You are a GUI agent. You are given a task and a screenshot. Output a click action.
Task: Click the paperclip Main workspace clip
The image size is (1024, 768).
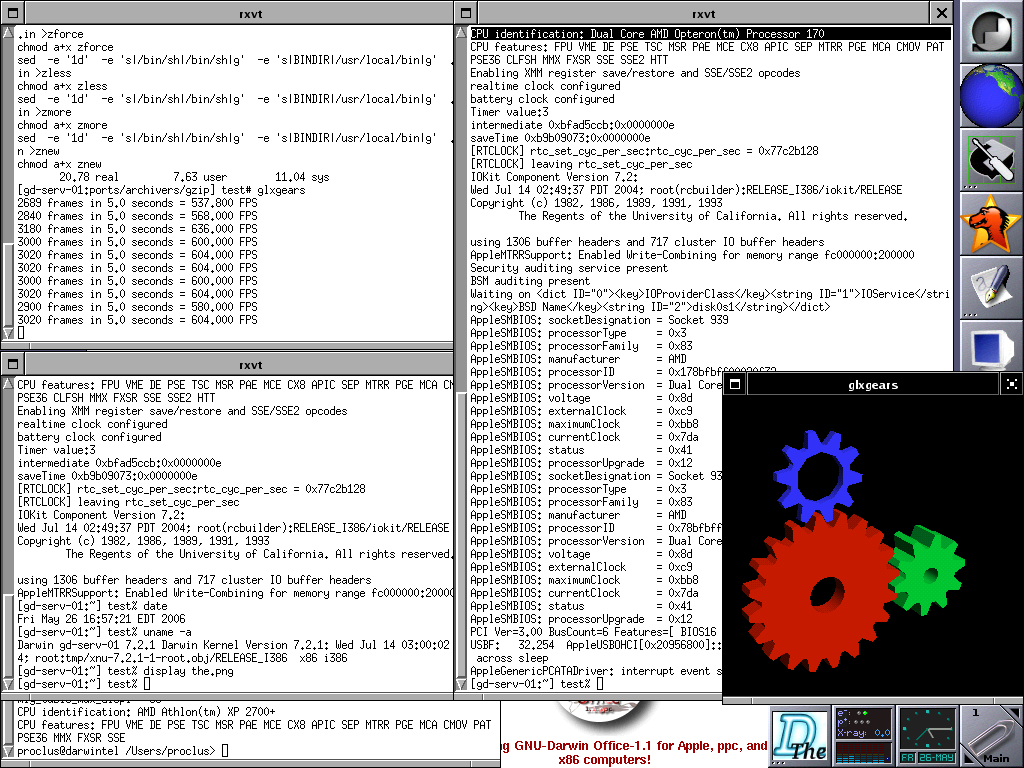pyautogui.click(x=991, y=736)
